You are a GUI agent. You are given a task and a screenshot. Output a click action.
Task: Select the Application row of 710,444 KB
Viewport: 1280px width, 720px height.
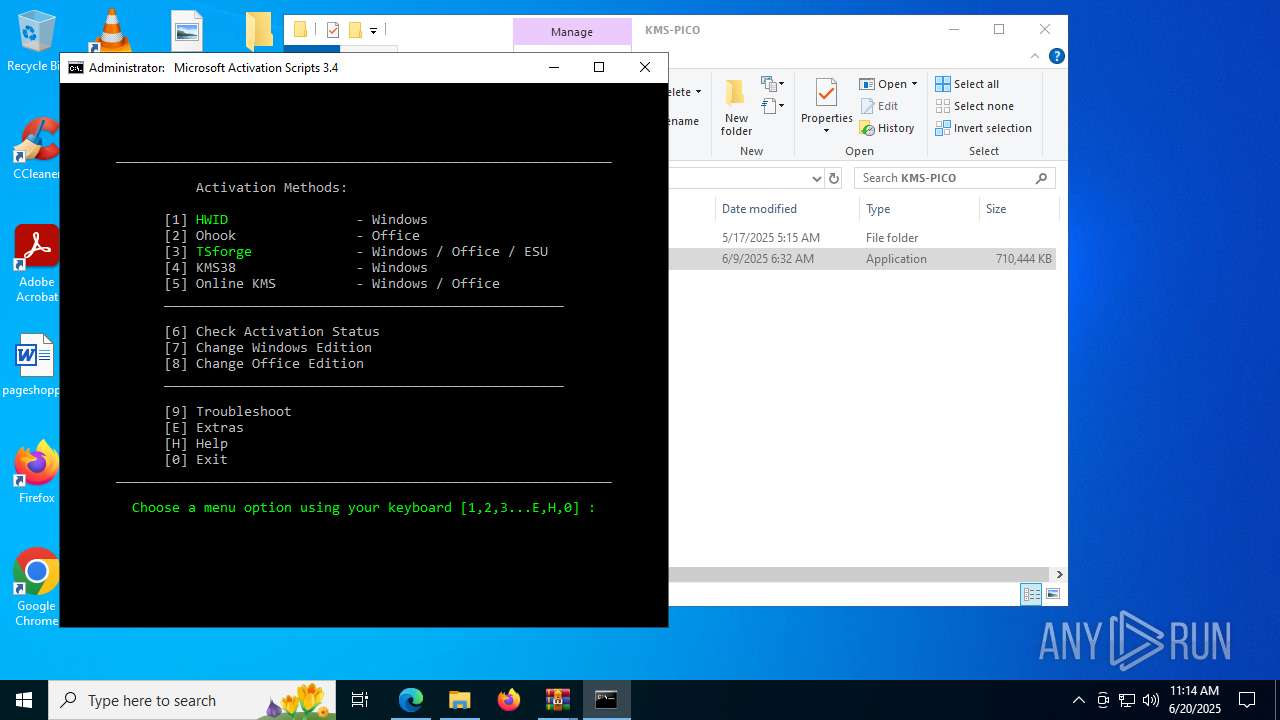[862, 259]
